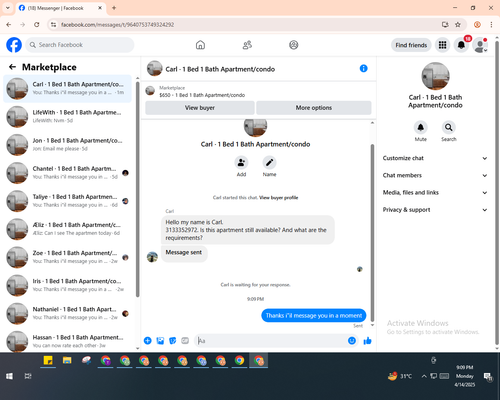The image size is (500, 400).
Task: Send a thumbs up like
Action: pos(367,341)
